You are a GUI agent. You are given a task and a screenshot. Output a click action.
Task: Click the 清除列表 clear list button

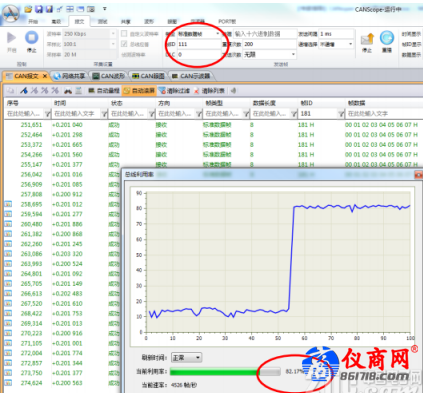(209, 91)
